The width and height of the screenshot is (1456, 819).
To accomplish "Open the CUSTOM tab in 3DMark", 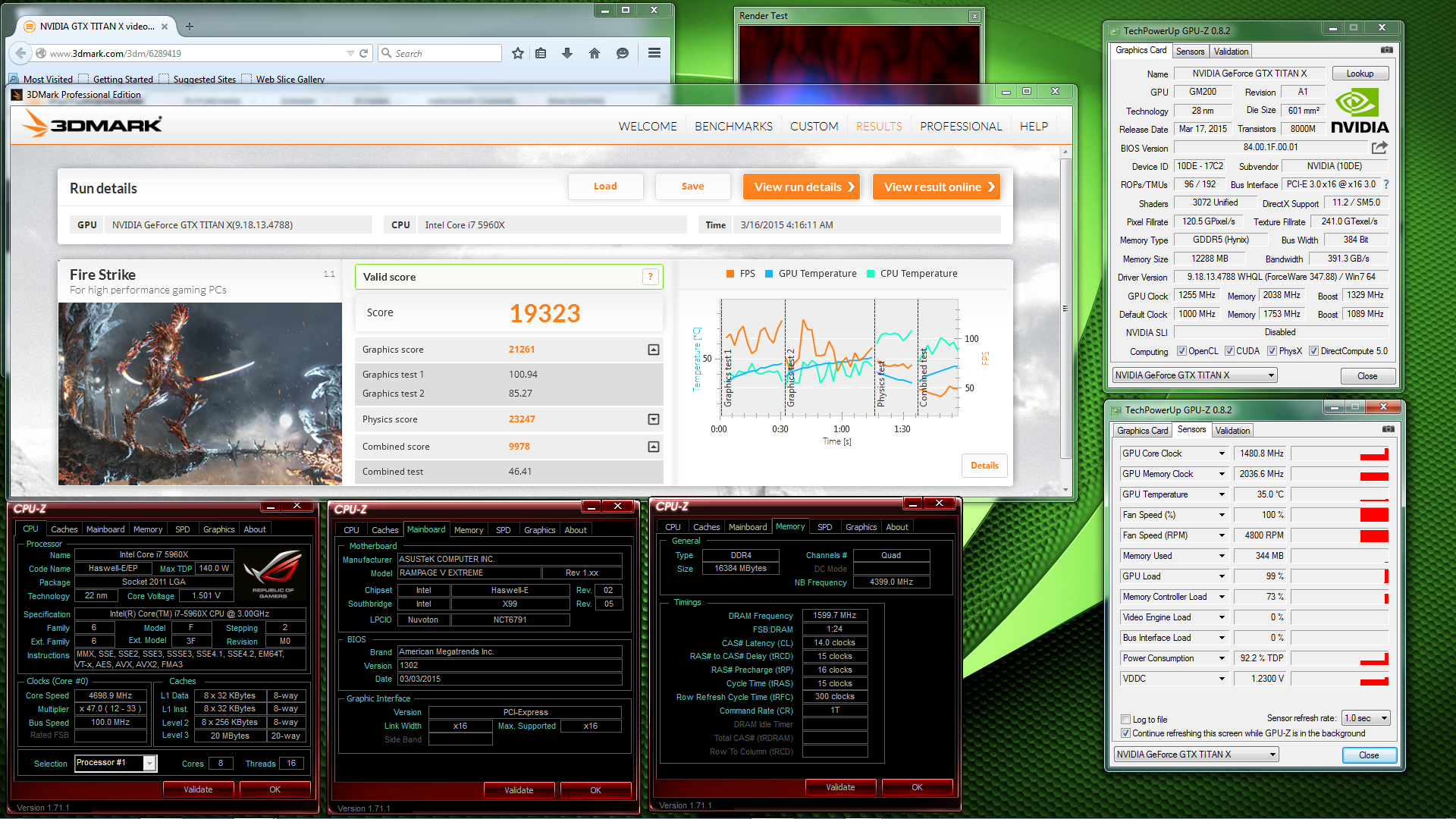I will (x=814, y=126).
